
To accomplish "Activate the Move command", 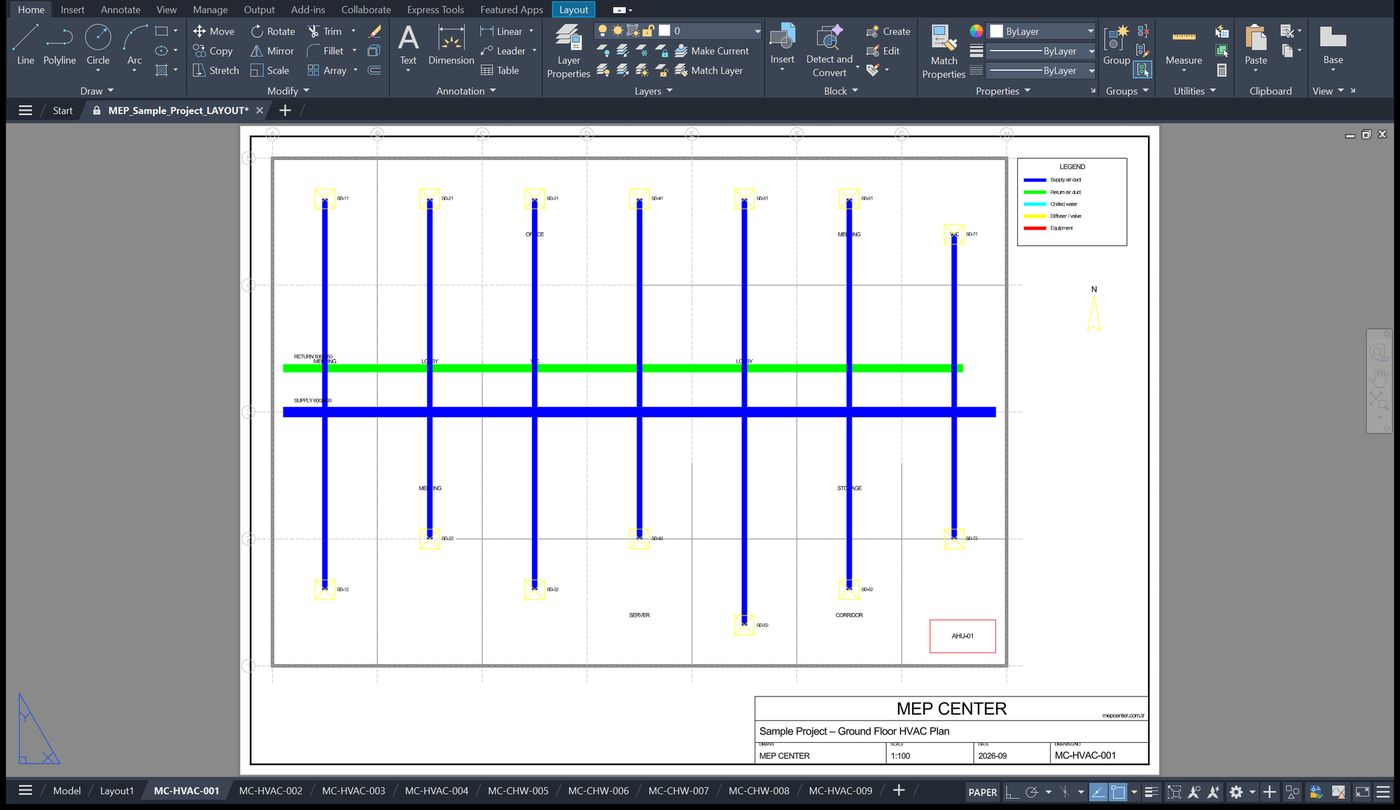I will [x=213, y=31].
